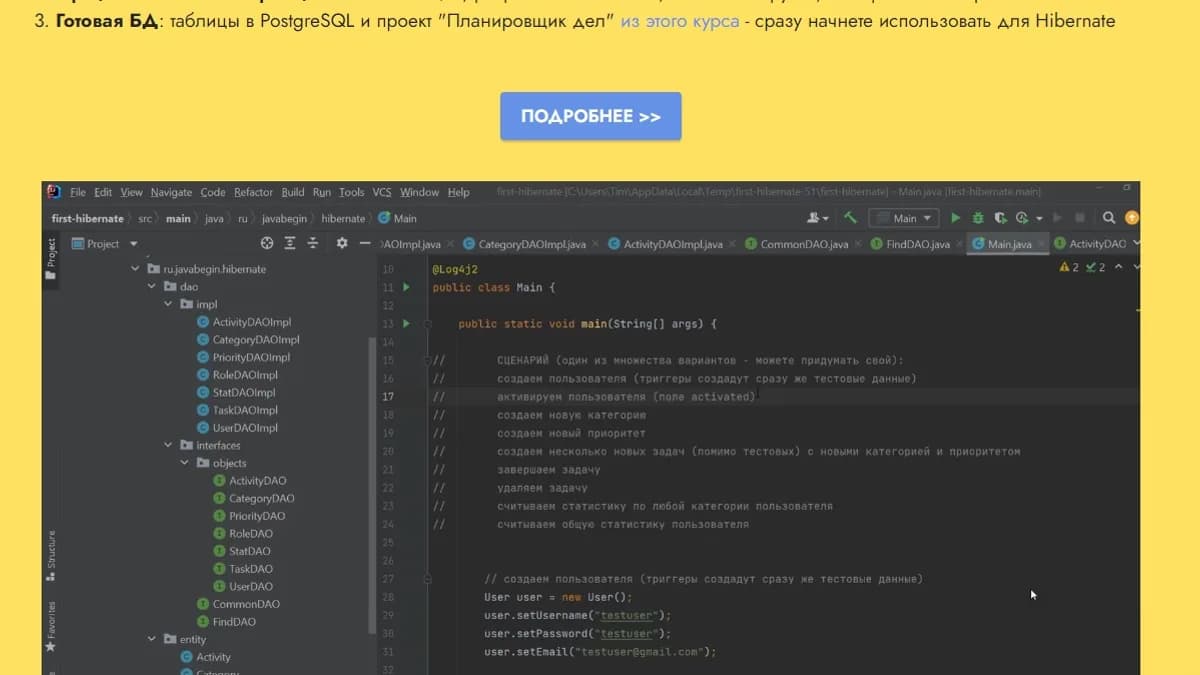Screen dimensions: 1200x675
Task: Select ActivityDAOImpl in project tree
Action: pyautogui.click(x=244, y=322)
